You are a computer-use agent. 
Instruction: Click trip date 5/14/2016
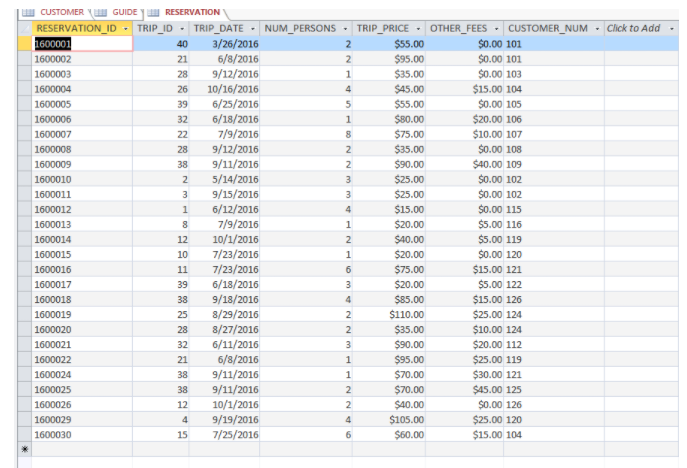pyautogui.click(x=224, y=179)
